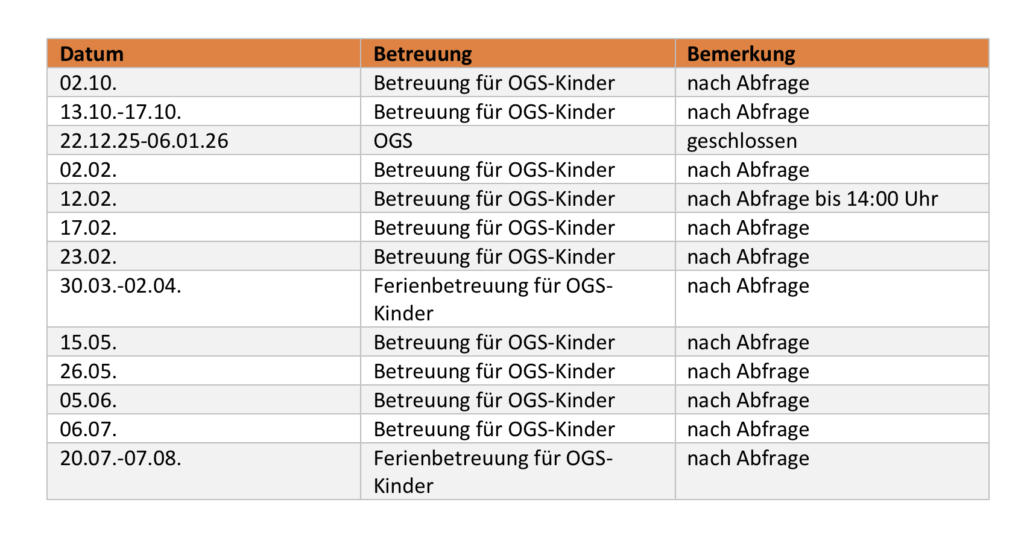Select the date cell 12.02.
Viewport: 1024px width, 546px height.
click(88, 199)
